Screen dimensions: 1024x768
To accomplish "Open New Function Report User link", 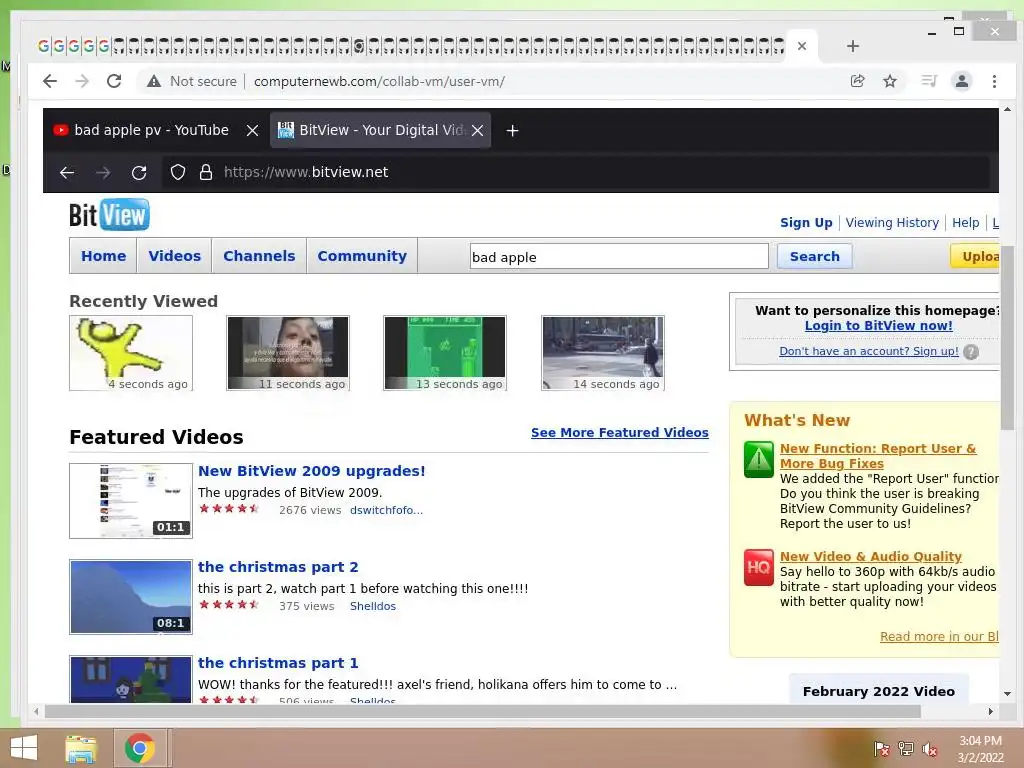I will click(878, 456).
